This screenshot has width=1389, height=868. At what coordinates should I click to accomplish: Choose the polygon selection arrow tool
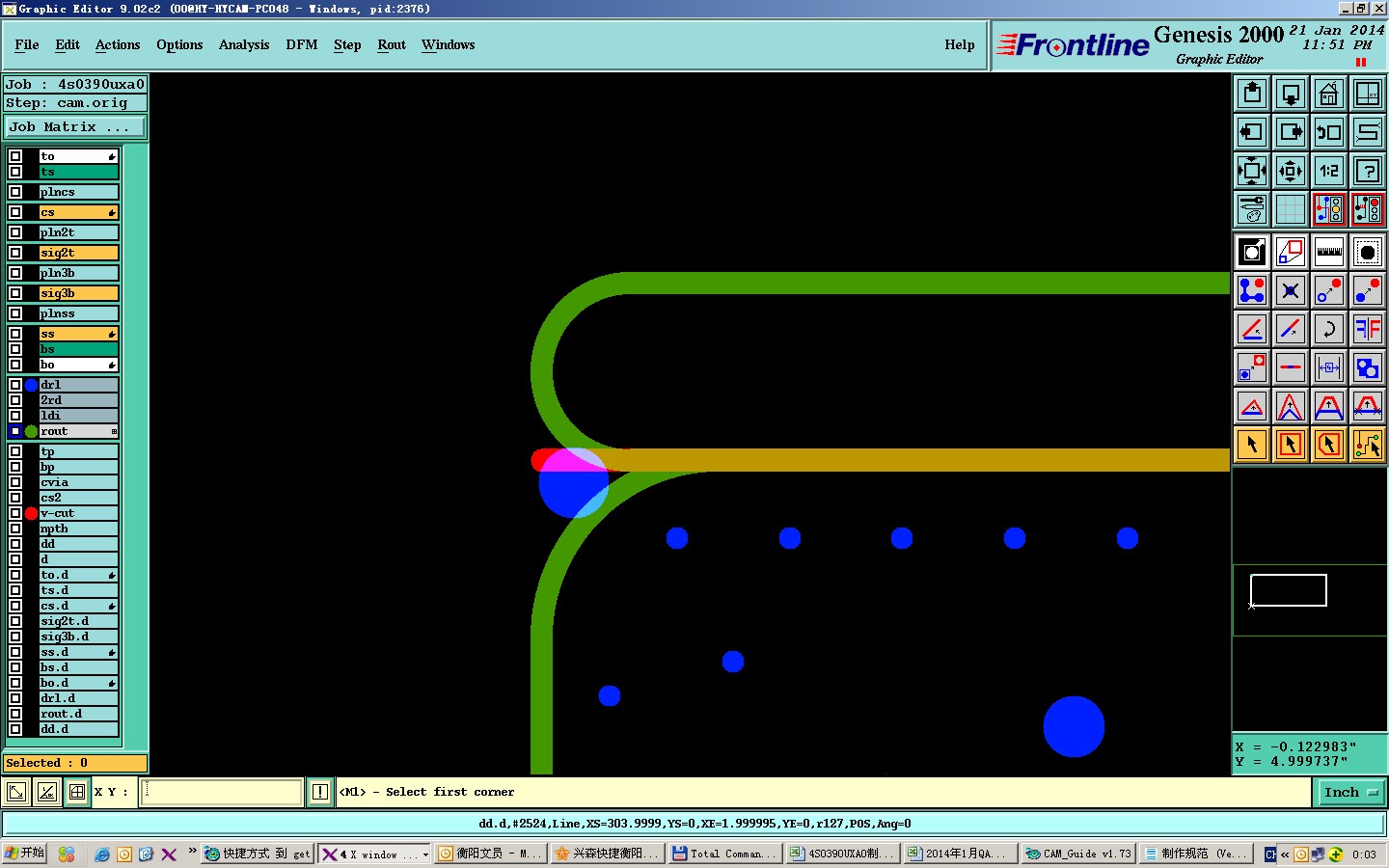point(1329,445)
